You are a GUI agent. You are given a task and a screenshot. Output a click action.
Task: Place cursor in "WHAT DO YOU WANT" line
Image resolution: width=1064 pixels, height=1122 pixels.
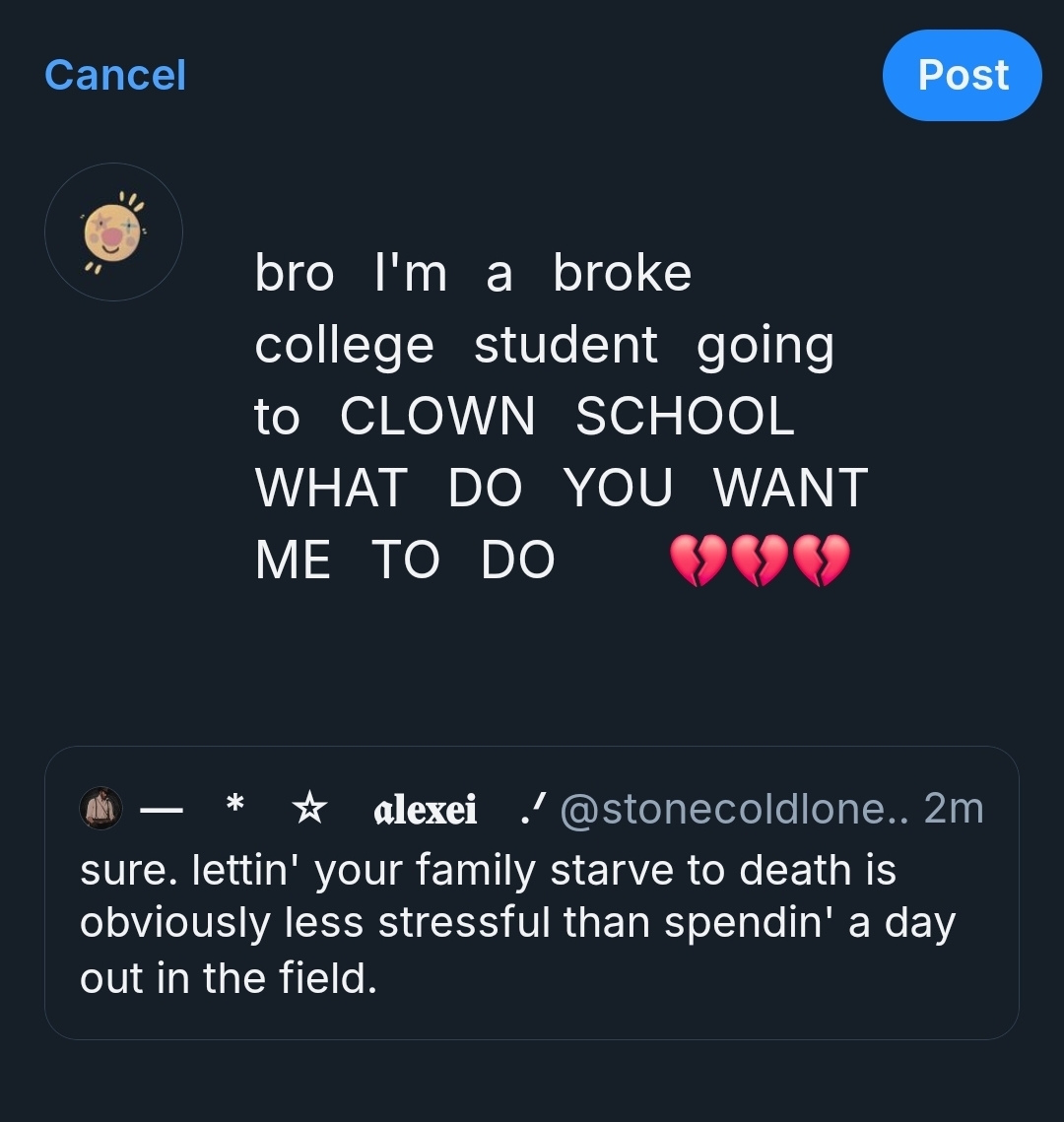[561, 488]
